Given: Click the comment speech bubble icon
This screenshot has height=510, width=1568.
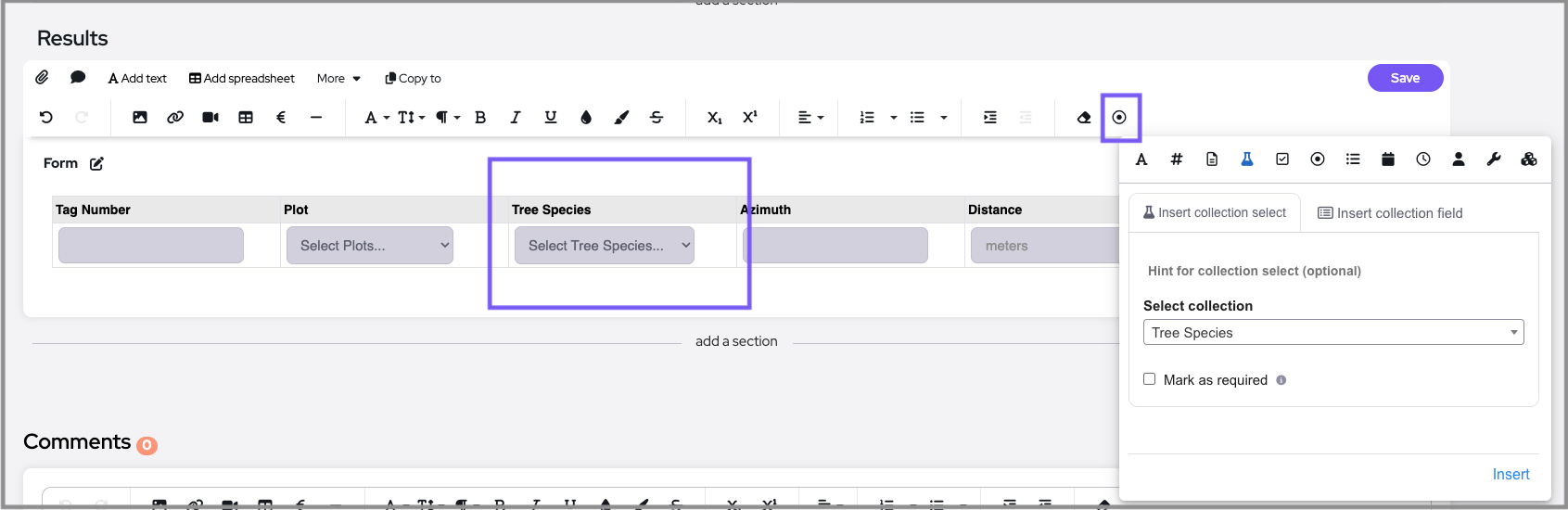Looking at the screenshot, I should (x=78, y=78).
